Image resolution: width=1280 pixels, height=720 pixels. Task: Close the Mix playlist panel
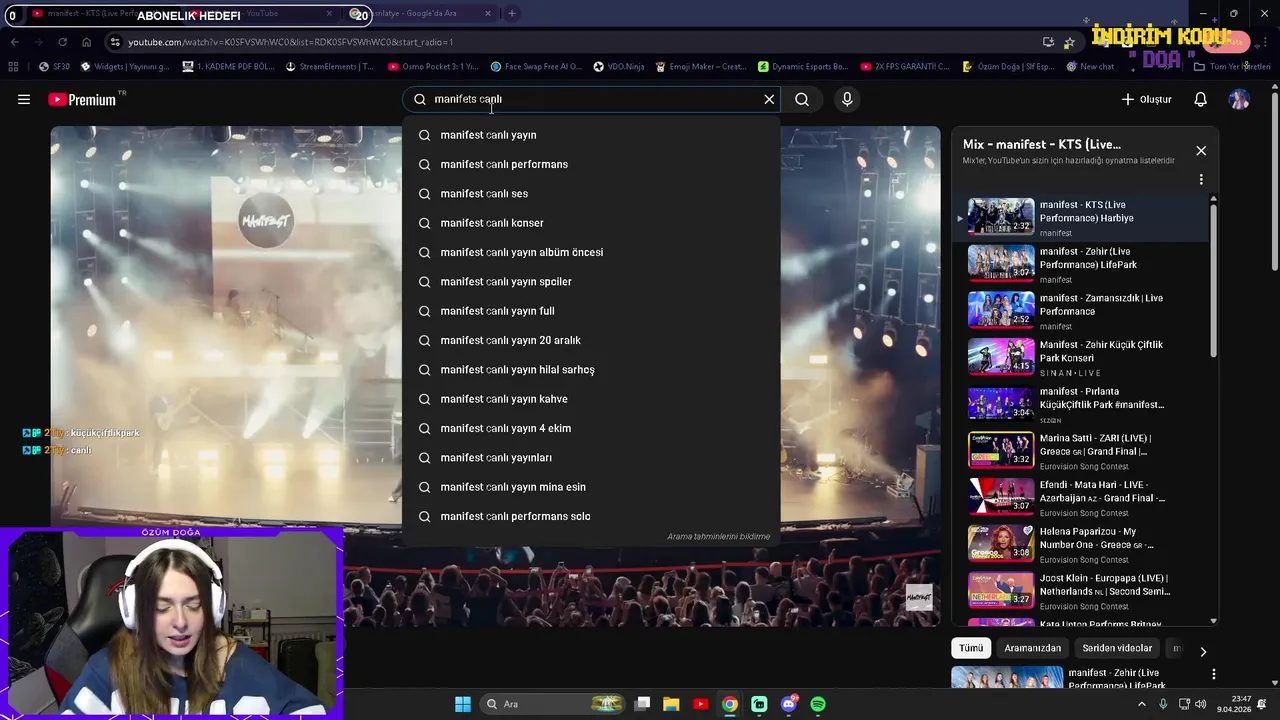(x=1201, y=151)
